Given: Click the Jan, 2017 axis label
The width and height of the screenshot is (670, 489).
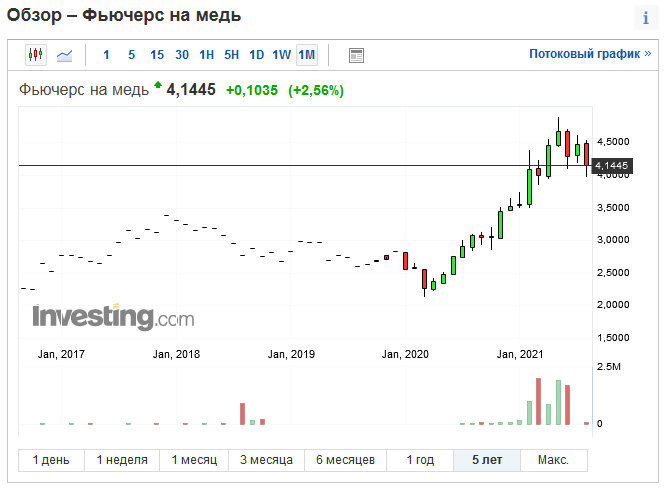Looking at the screenshot, I should (61, 354).
